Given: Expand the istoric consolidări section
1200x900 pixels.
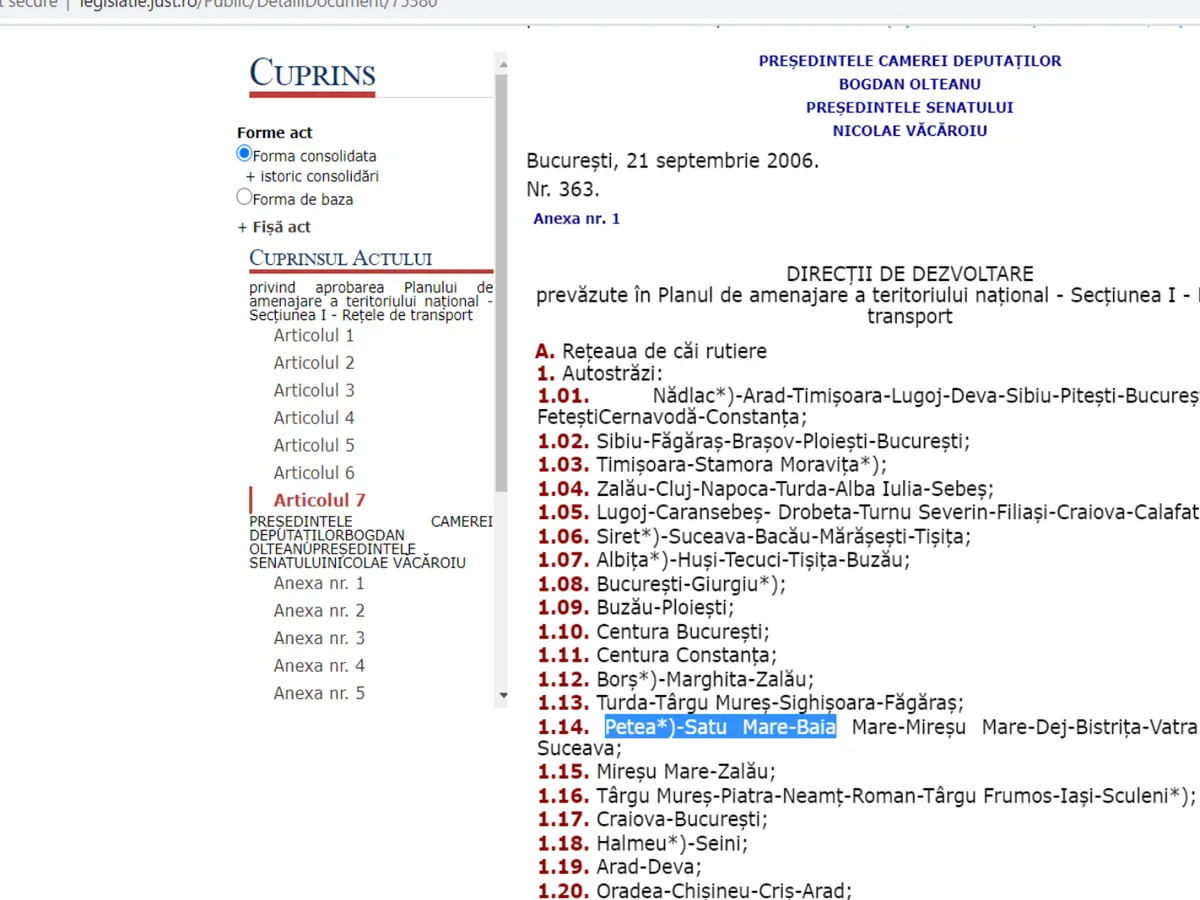Looking at the screenshot, I should (312, 177).
